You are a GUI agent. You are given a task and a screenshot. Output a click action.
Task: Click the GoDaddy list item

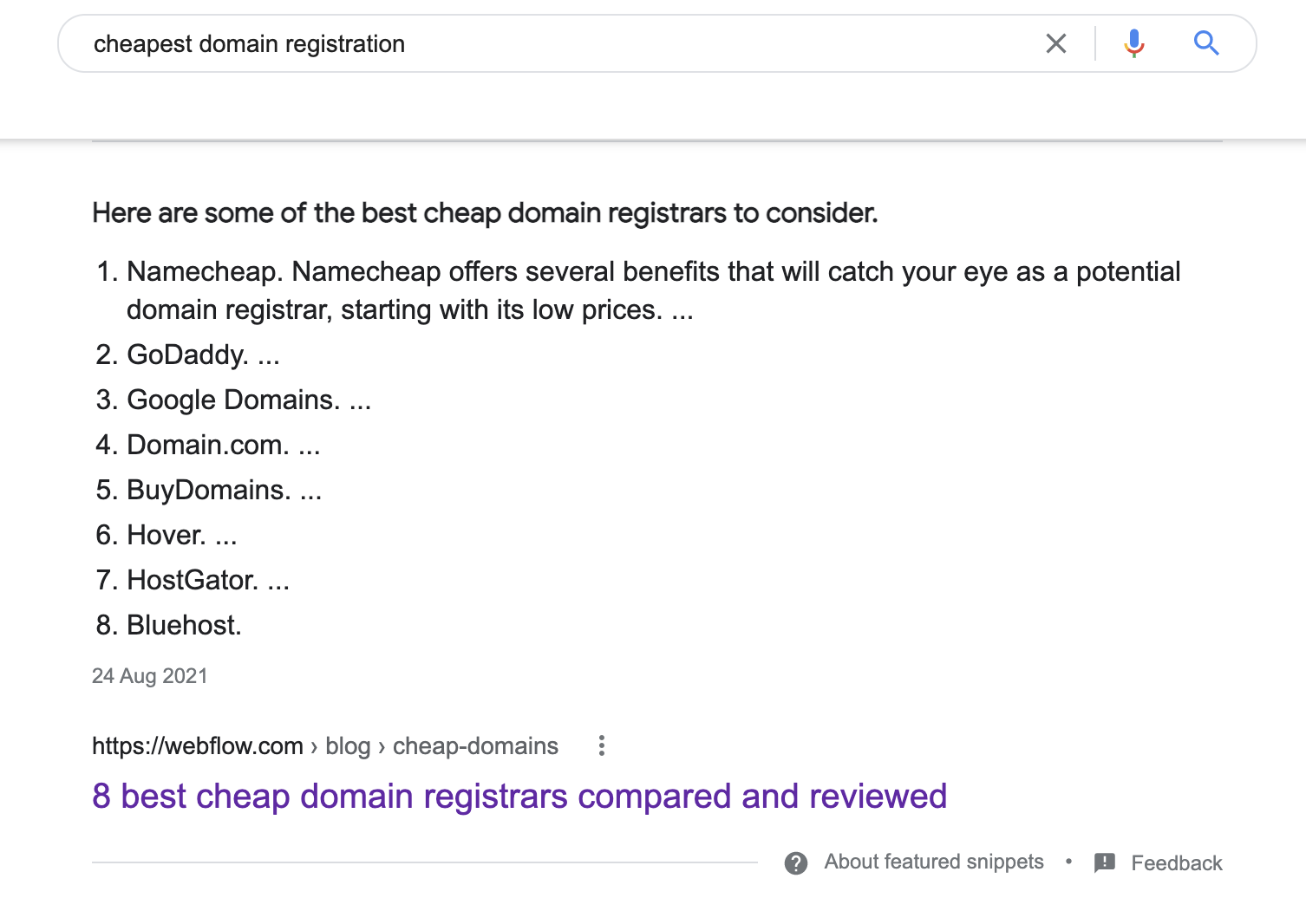coord(187,355)
